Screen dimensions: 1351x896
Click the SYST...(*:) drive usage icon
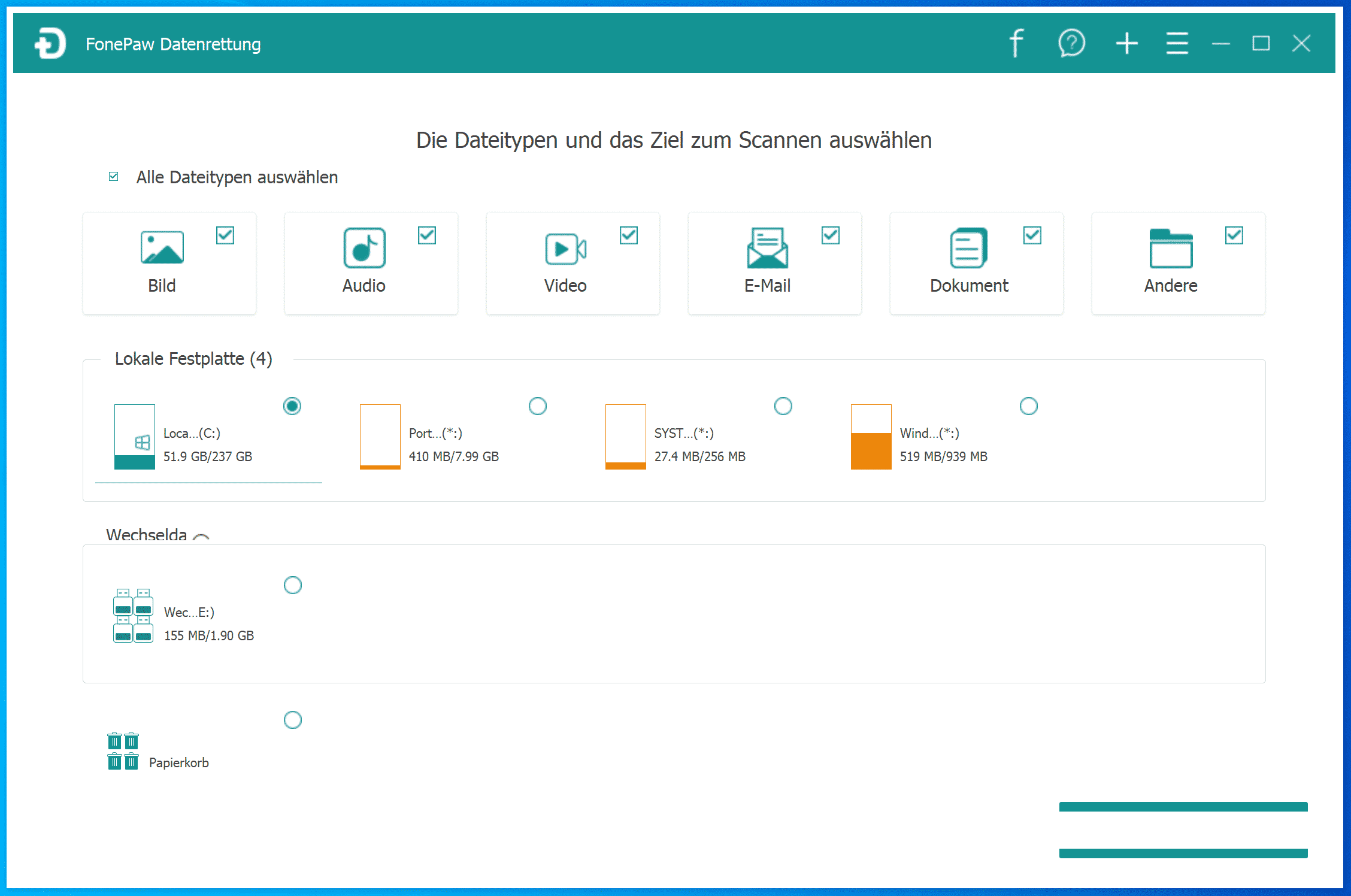626,437
